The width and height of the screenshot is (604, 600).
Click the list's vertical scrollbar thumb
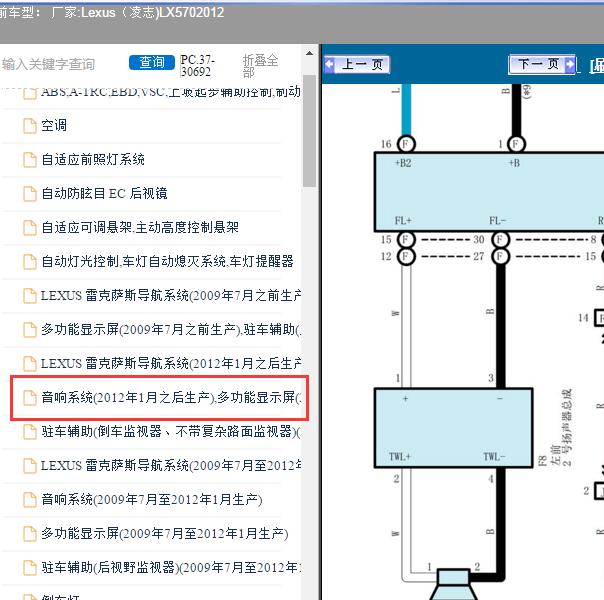click(x=309, y=131)
